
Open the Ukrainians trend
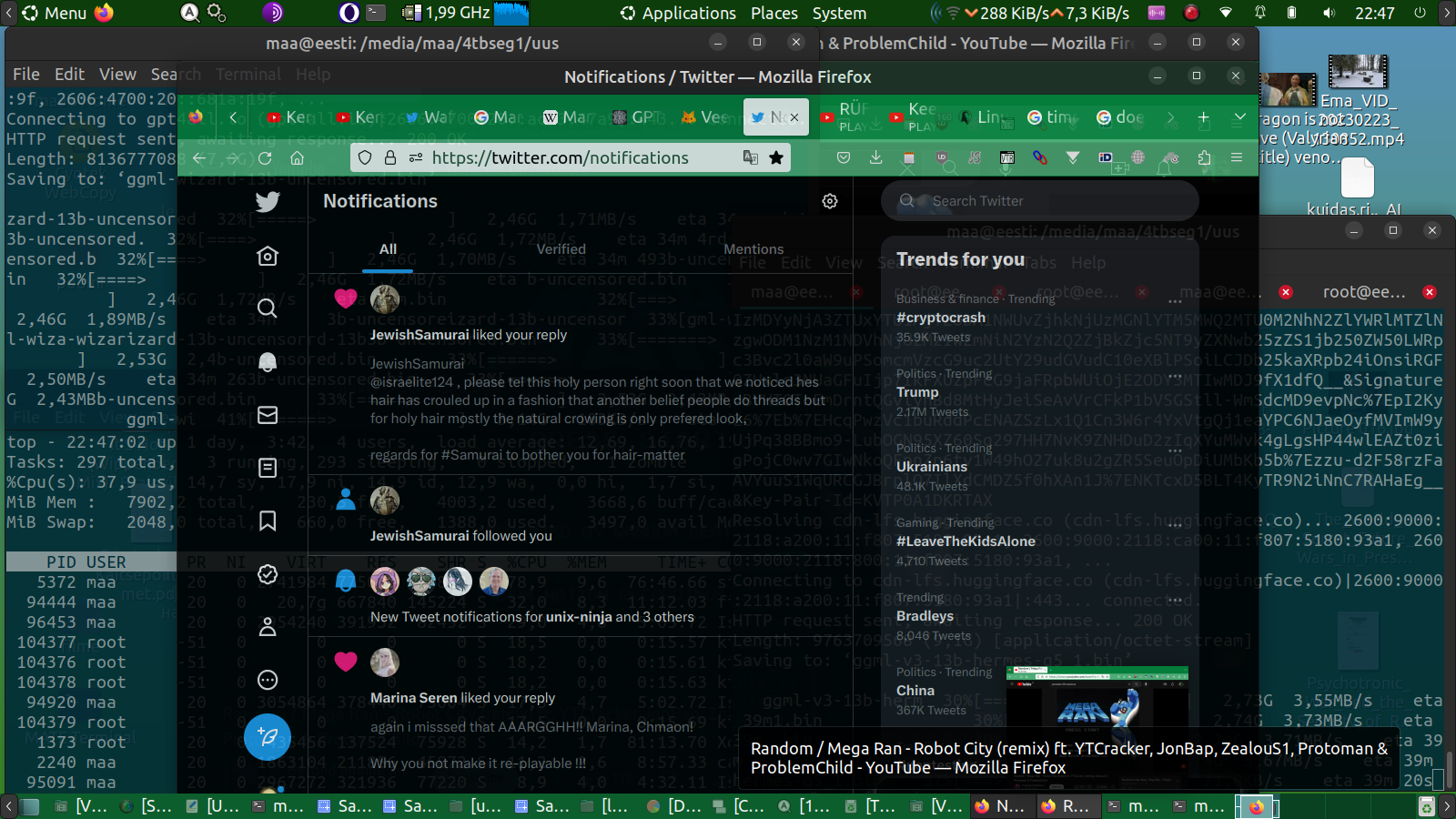(x=932, y=467)
